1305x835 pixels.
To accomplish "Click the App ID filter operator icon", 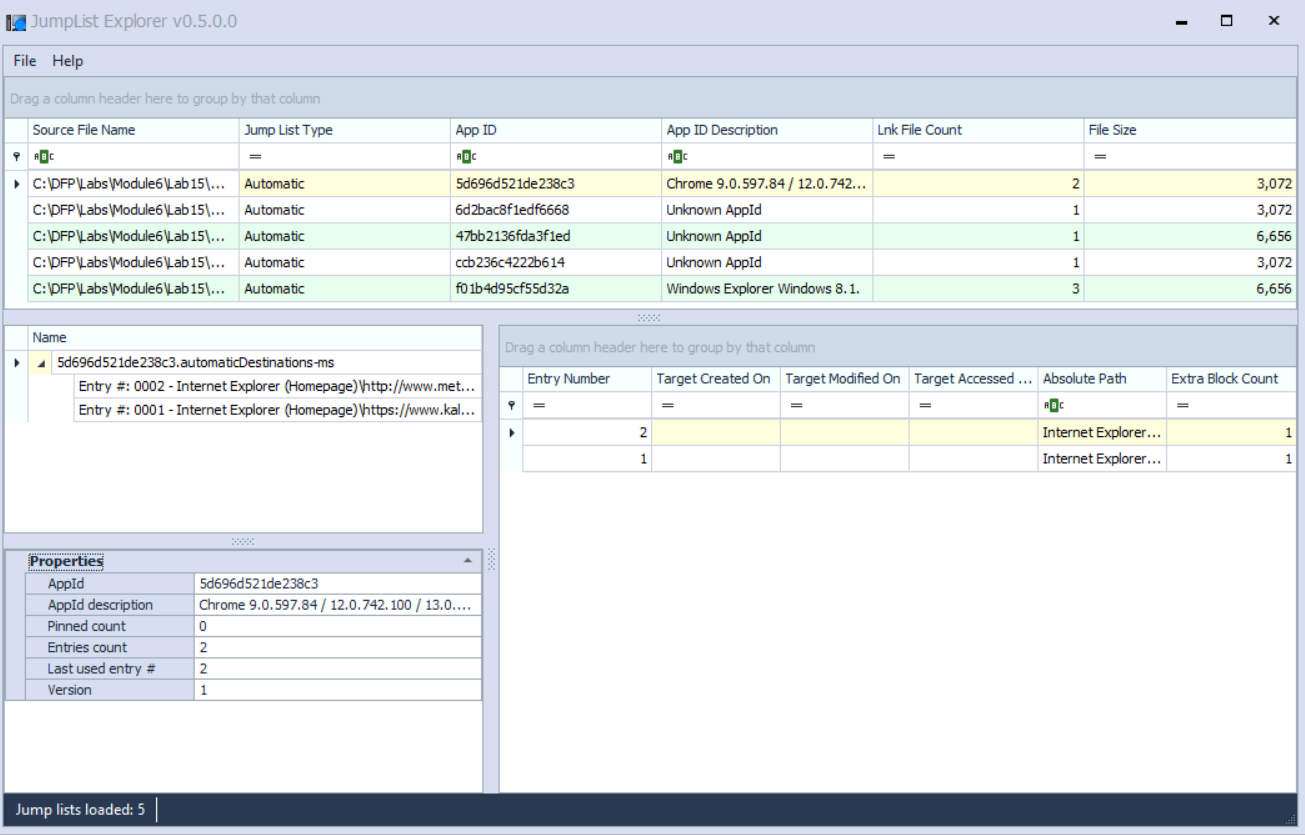I will coord(465,157).
